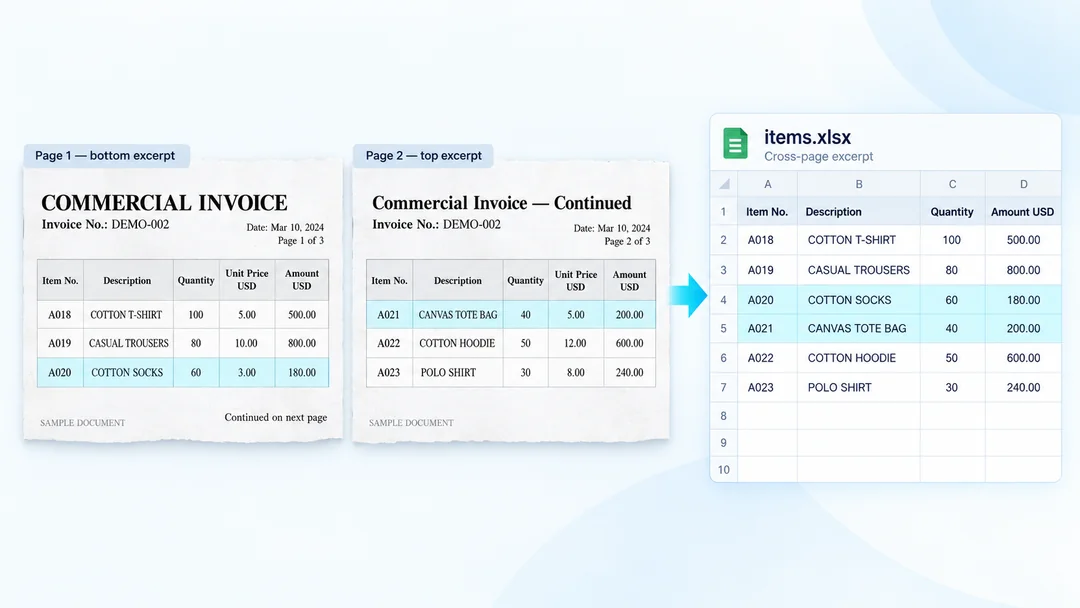Select the Page 2 — top excerpt tab
Viewport: 1080px width, 608px height.
pos(423,156)
